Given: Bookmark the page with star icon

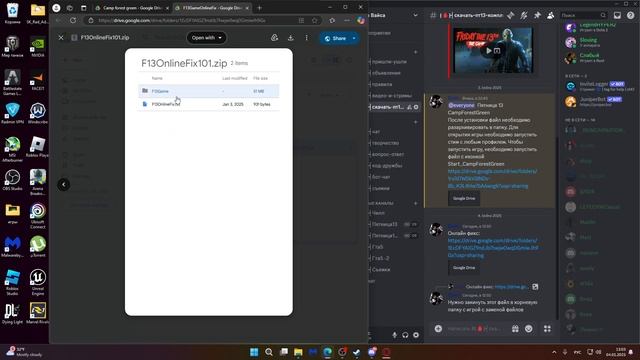Looking at the screenshot, I should point(314,20).
